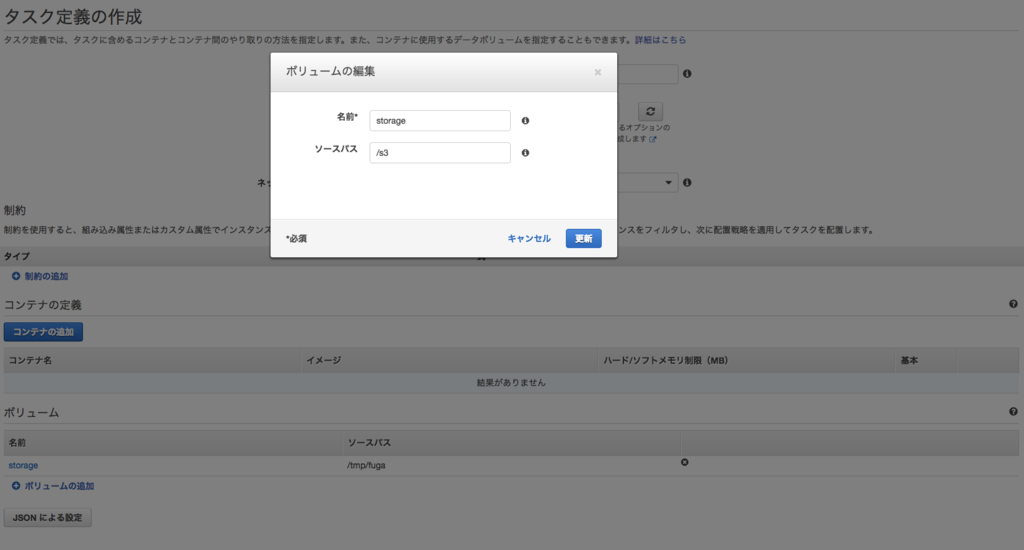Click the 結果がありません message row
This screenshot has height=550, width=1024.
point(511,383)
